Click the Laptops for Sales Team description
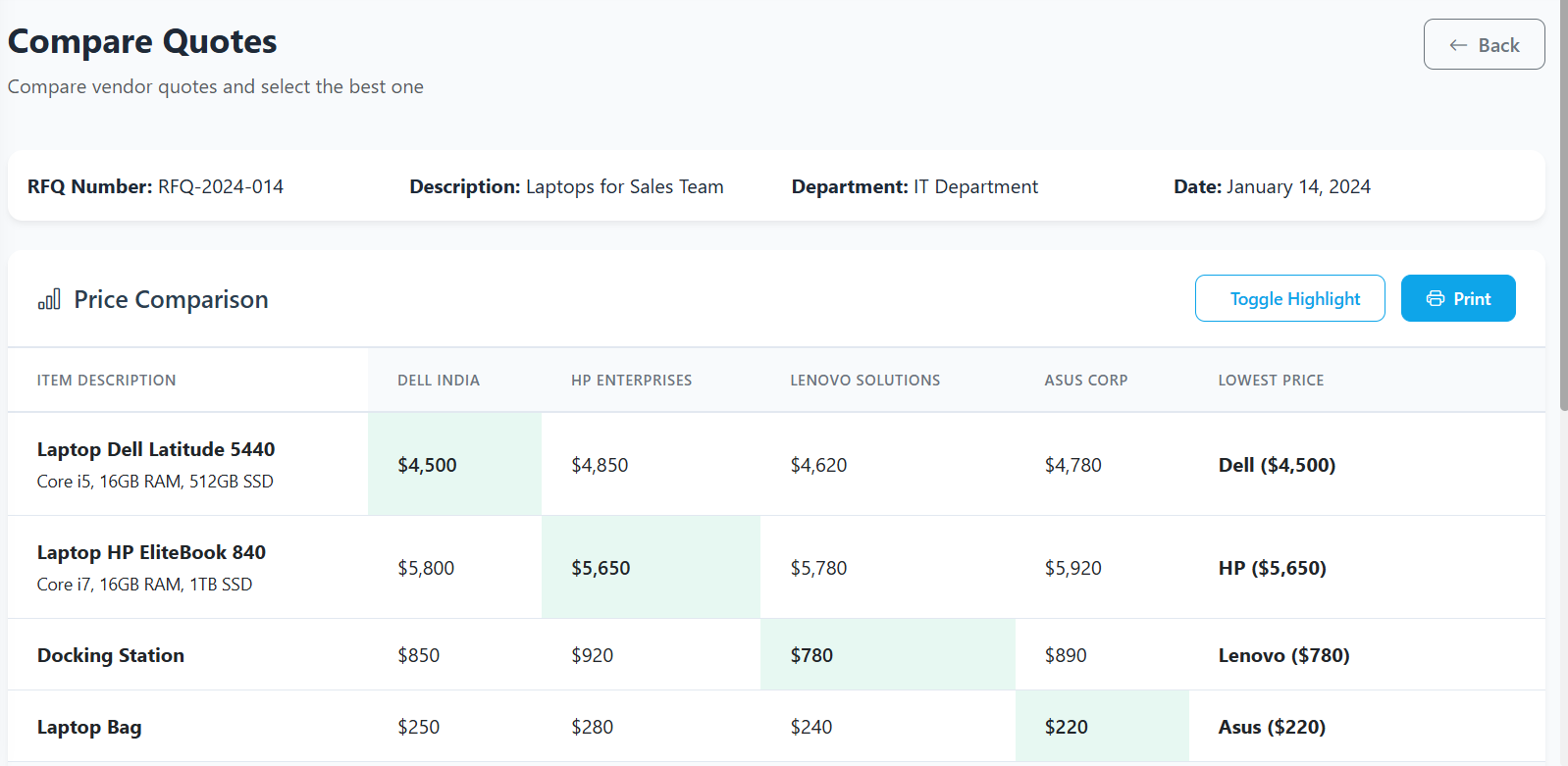 (x=625, y=186)
